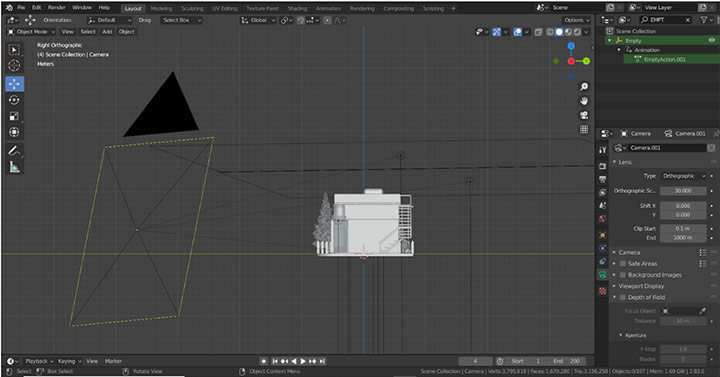The image size is (720, 377).
Task: Select the Measure ruler tool
Action: (x=14, y=167)
